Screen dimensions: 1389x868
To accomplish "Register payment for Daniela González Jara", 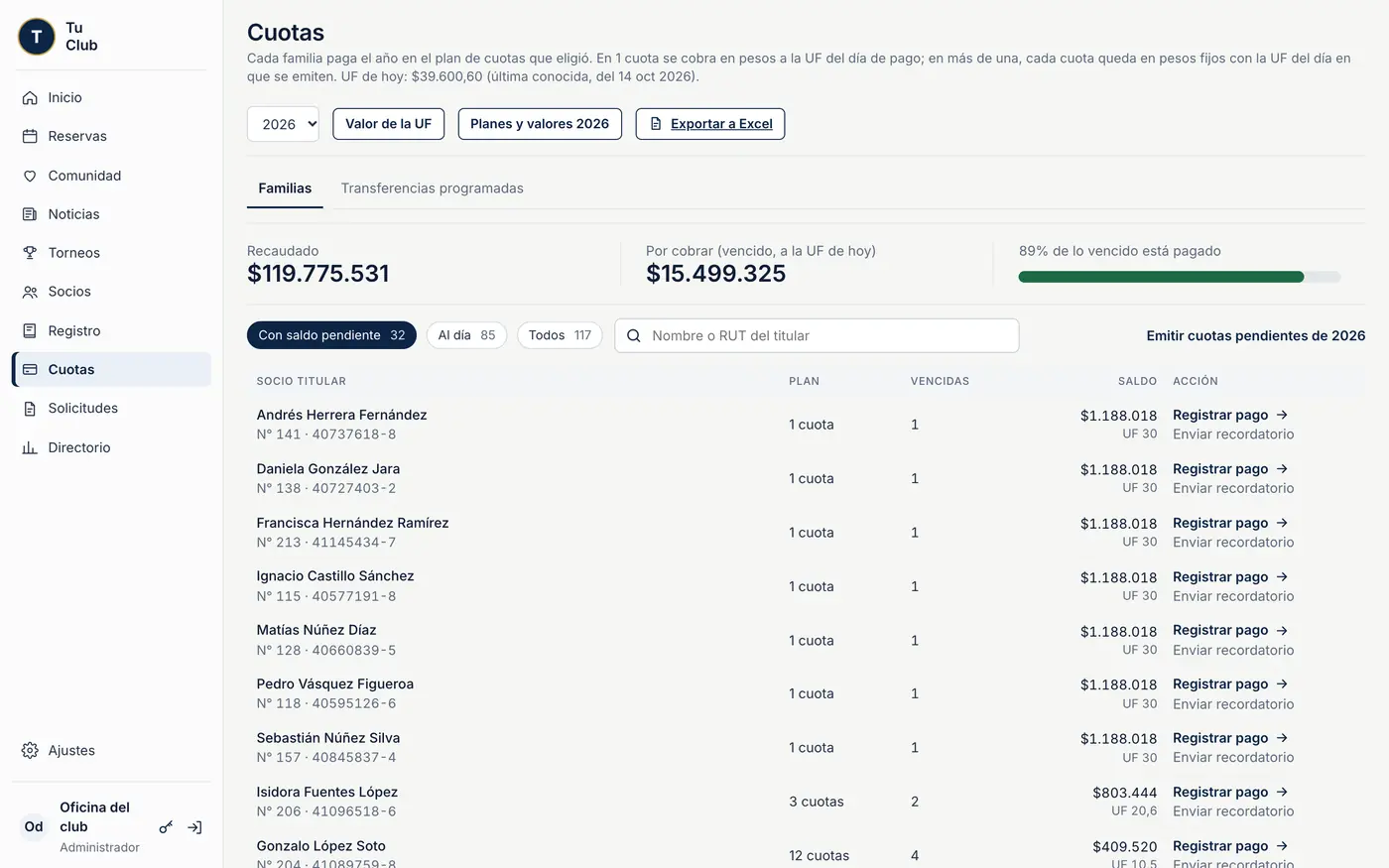I will point(1230,468).
